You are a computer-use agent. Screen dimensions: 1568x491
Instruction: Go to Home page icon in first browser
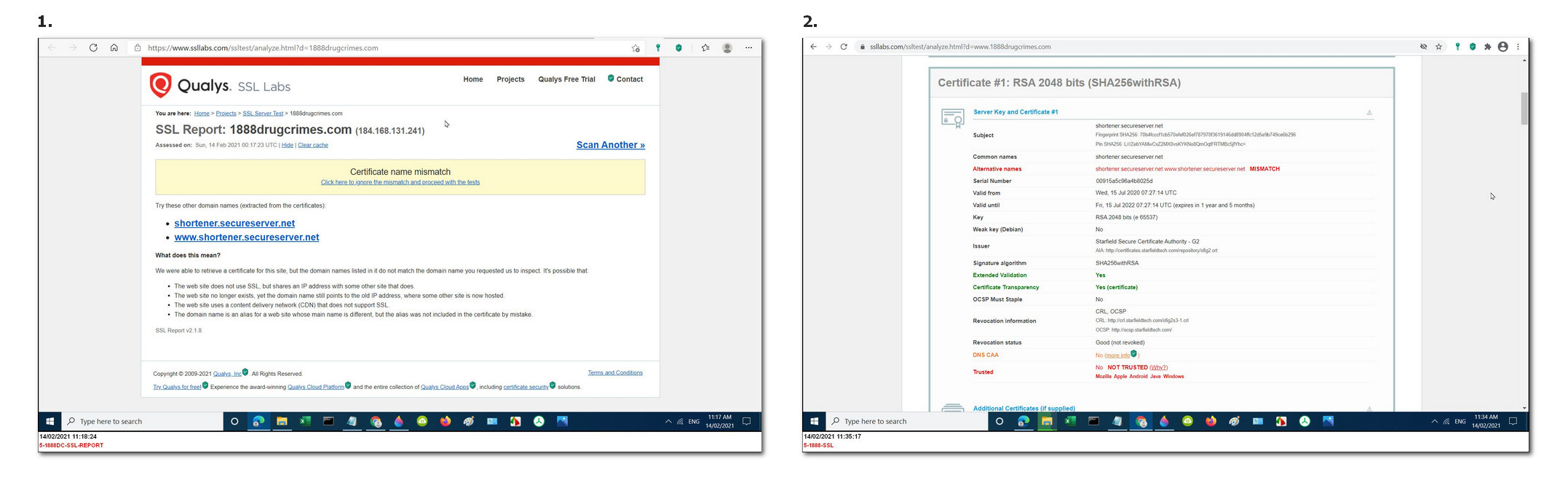(114, 48)
